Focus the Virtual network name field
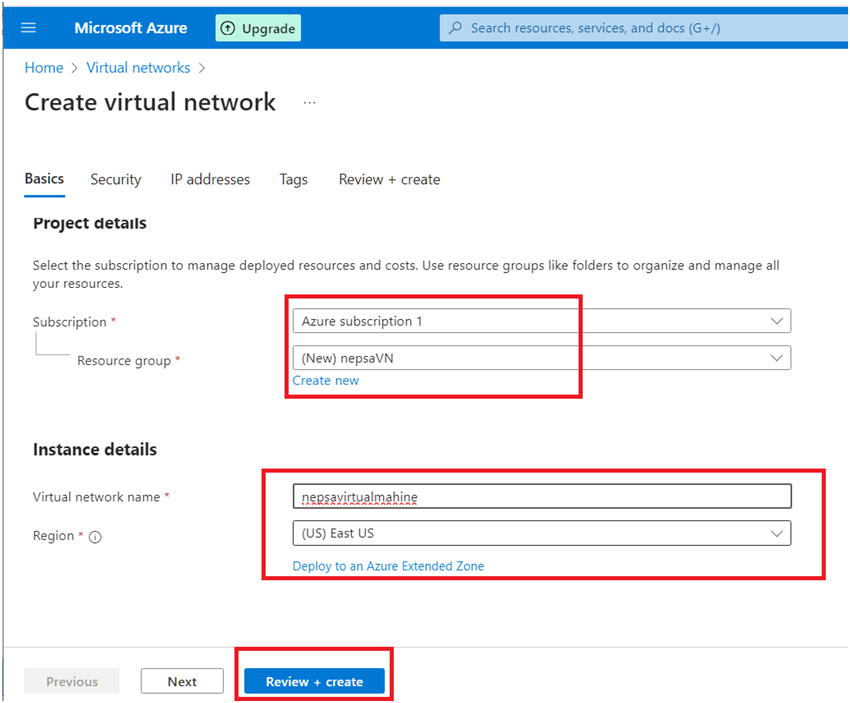Image resolution: width=850 pixels, height=703 pixels. [541, 496]
